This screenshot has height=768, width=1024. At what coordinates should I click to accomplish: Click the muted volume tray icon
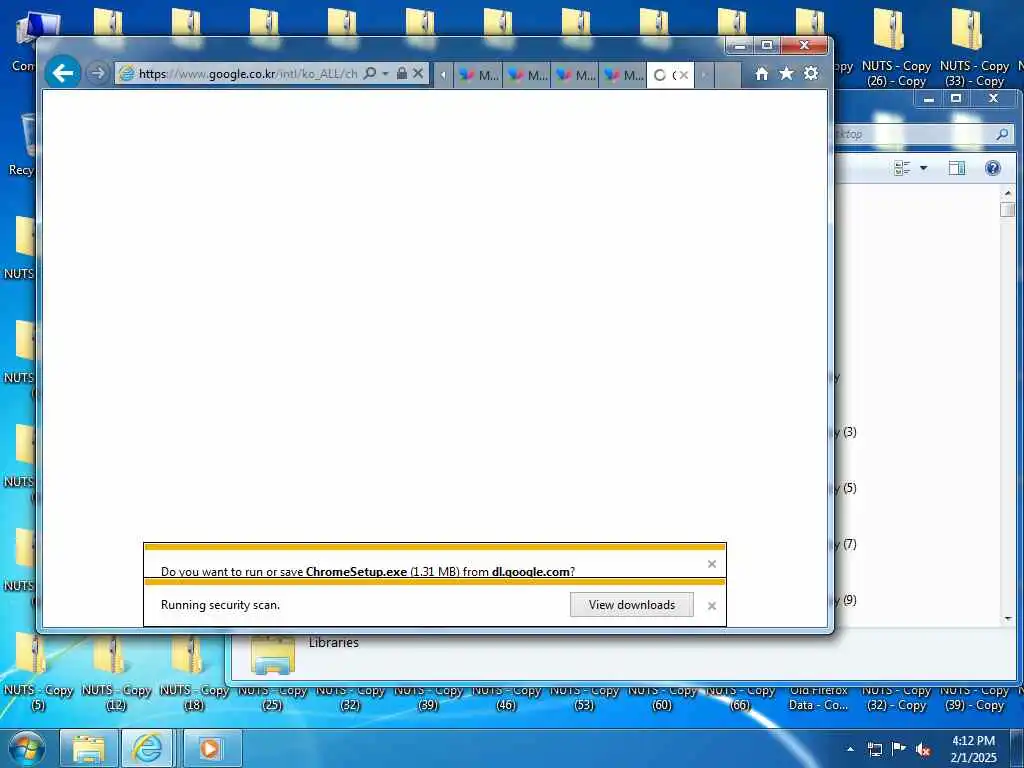pyautogui.click(x=923, y=750)
